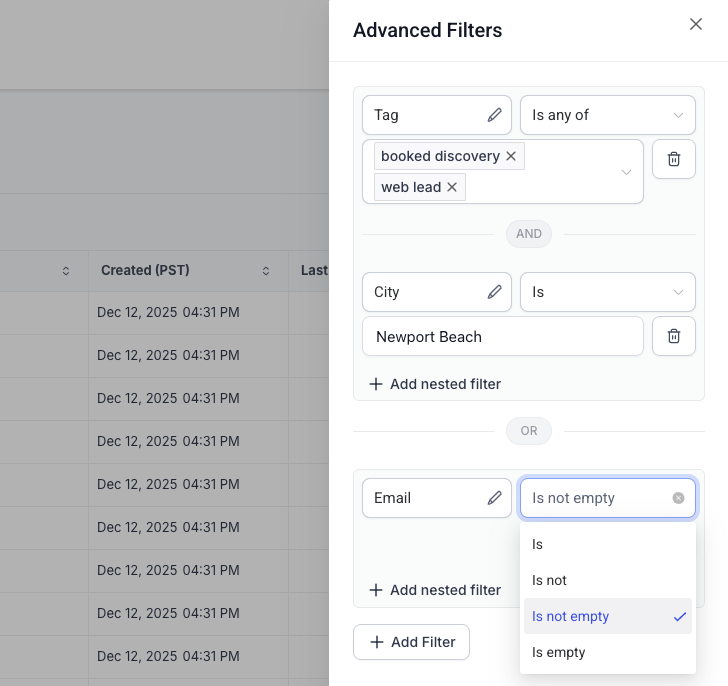Sort by the Created (PST) column
The height and width of the screenshot is (686, 728).
click(x=266, y=271)
